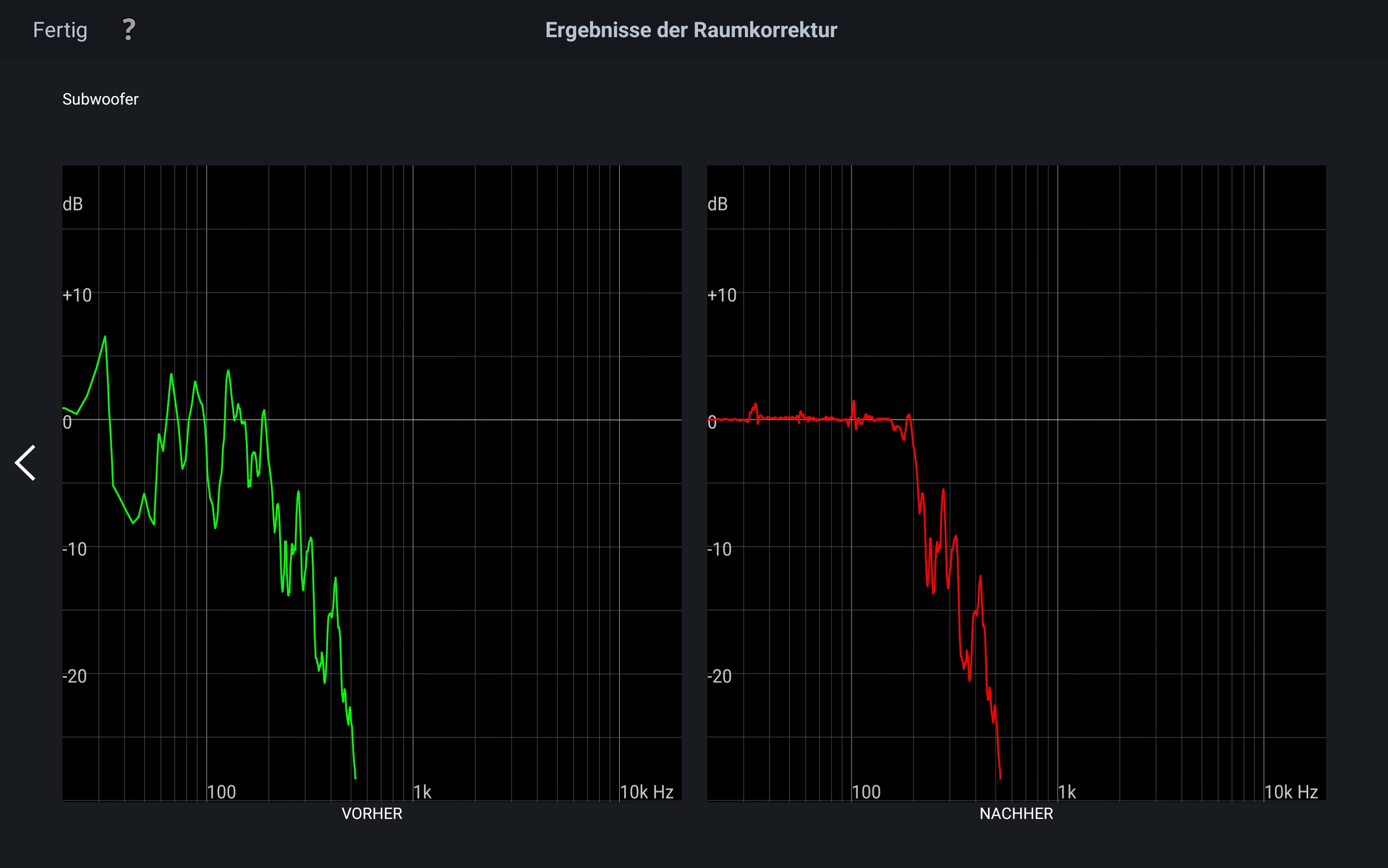
Task: Click the -20 label in the NACHHER graph
Action: point(720,676)
